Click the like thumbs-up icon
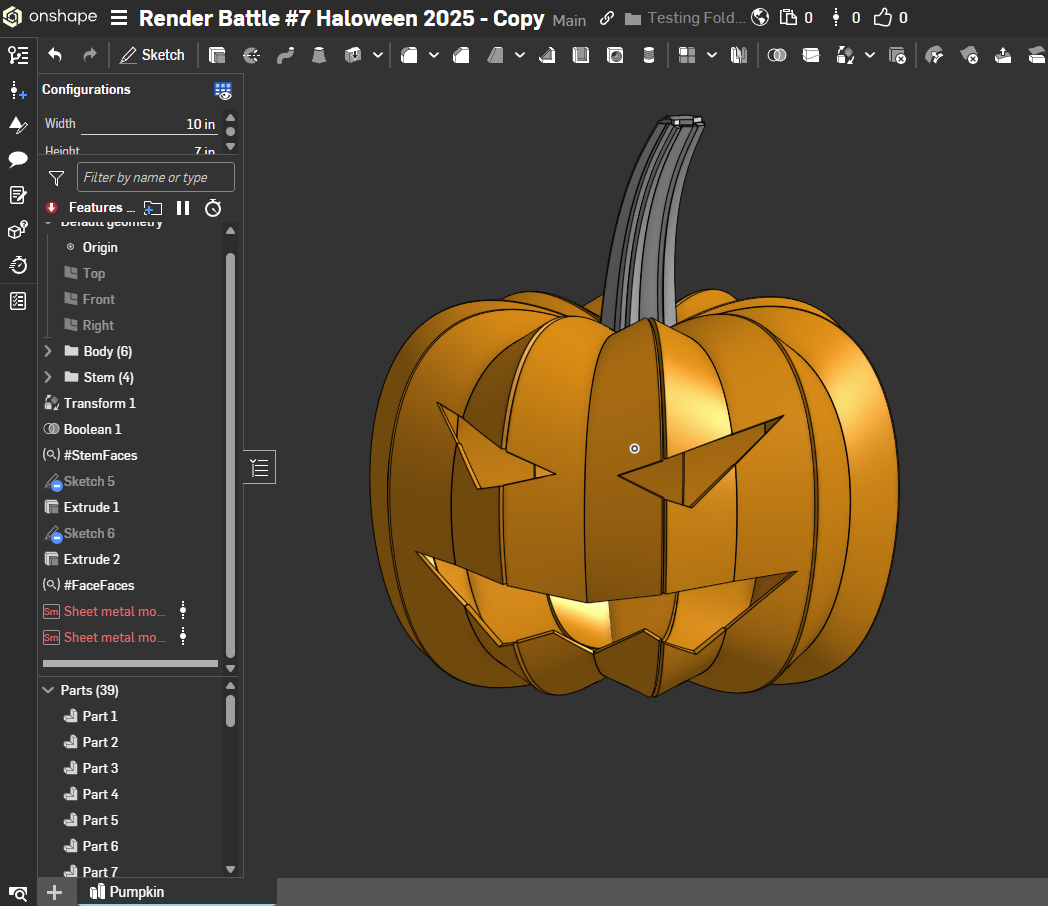The width and height of the screenshot is (1048, 906). 883,18
